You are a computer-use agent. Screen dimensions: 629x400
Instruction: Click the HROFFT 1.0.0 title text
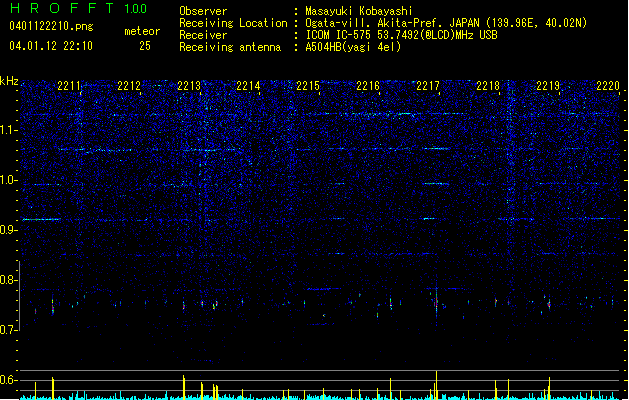(x=78, y=8)
